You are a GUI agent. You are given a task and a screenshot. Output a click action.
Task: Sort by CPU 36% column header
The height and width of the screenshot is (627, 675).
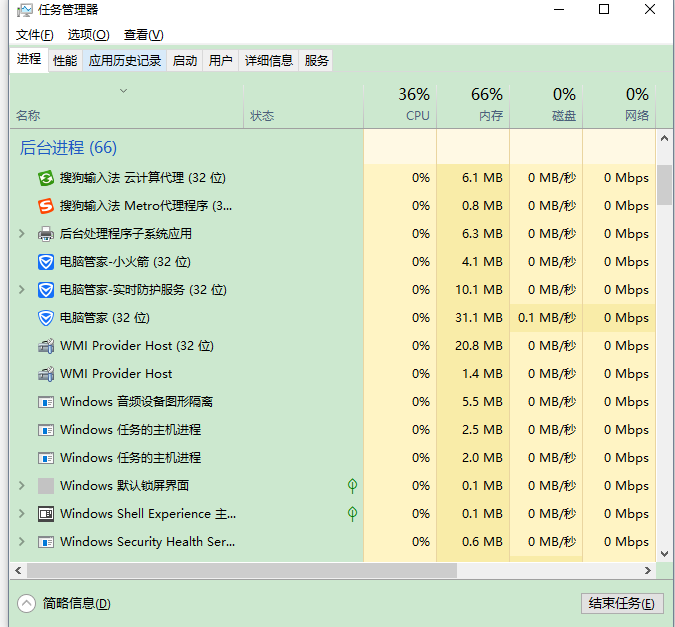[400, 106]
